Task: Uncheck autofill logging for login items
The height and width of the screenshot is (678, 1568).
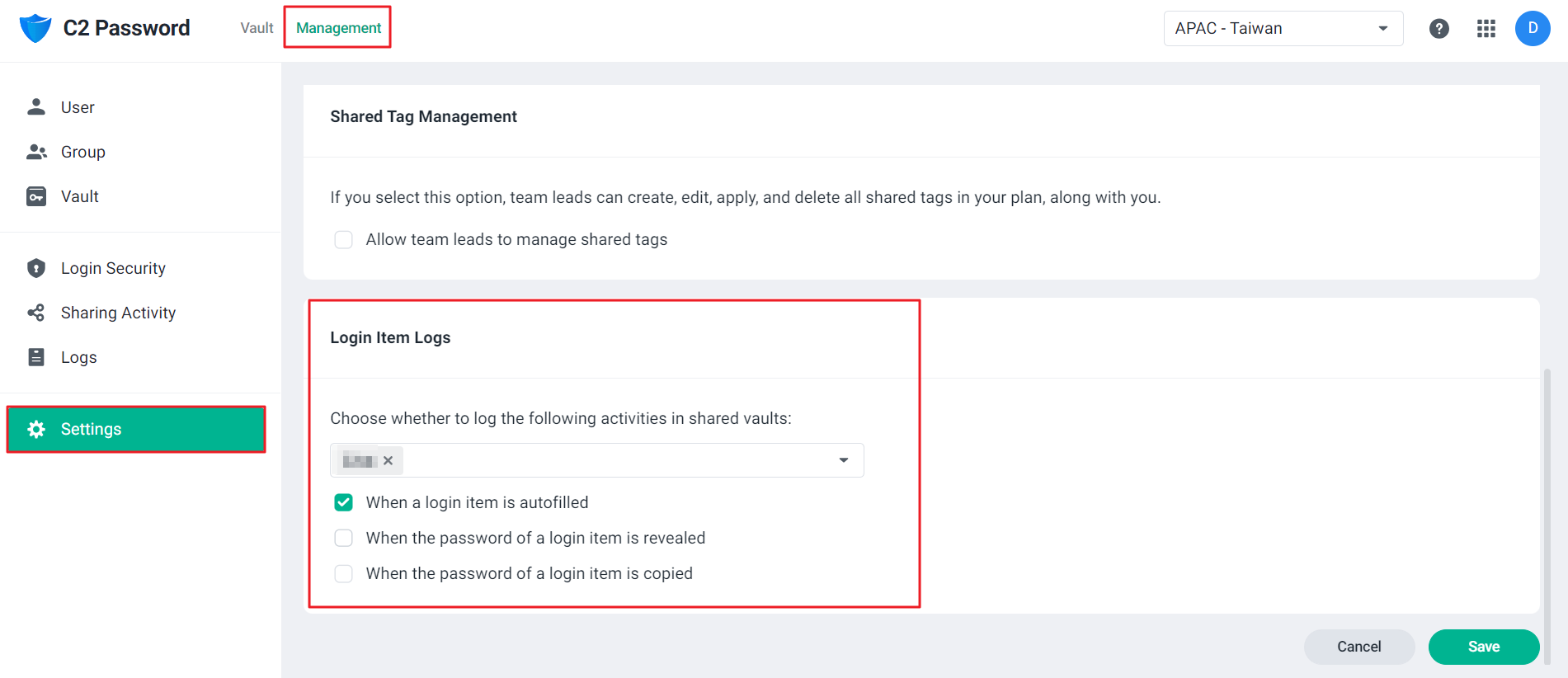Action: click(343, 501)
